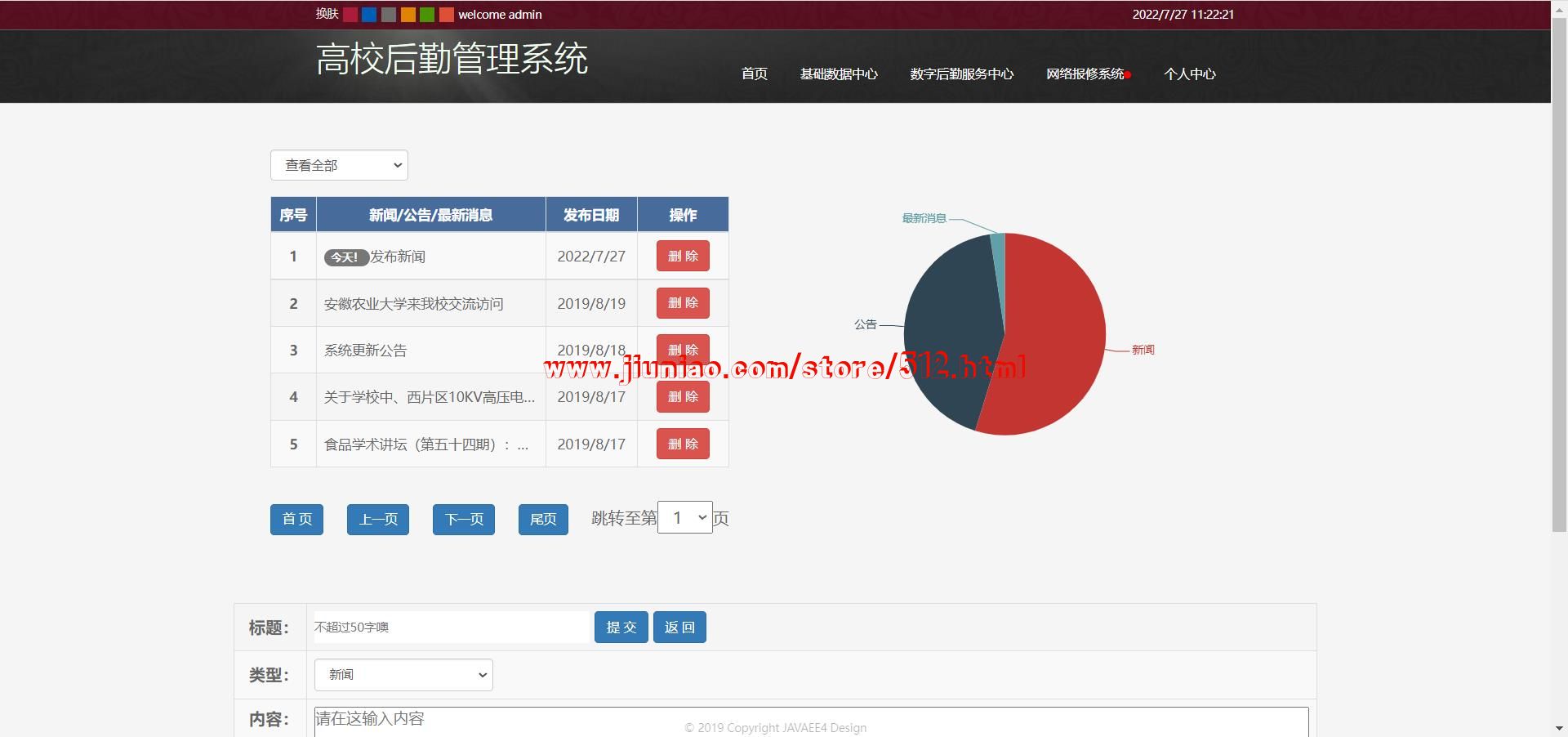Viewport: 1568px width, 737px height.
Task: Select the blue skin color swatch
Action: 369,15
